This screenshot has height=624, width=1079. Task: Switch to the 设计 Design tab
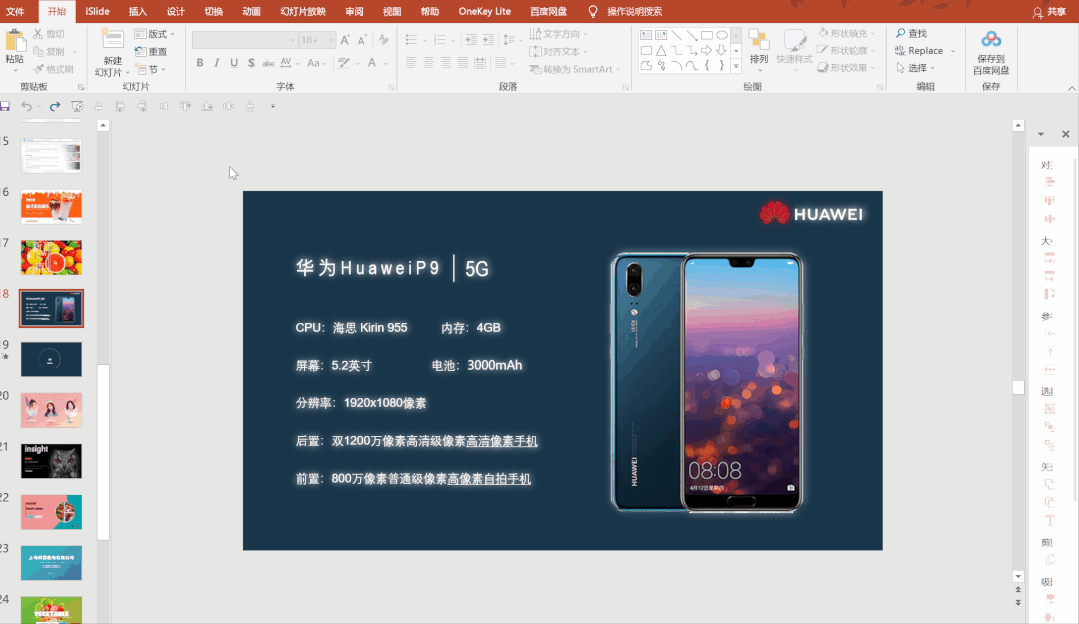click(x=175, y=12)
